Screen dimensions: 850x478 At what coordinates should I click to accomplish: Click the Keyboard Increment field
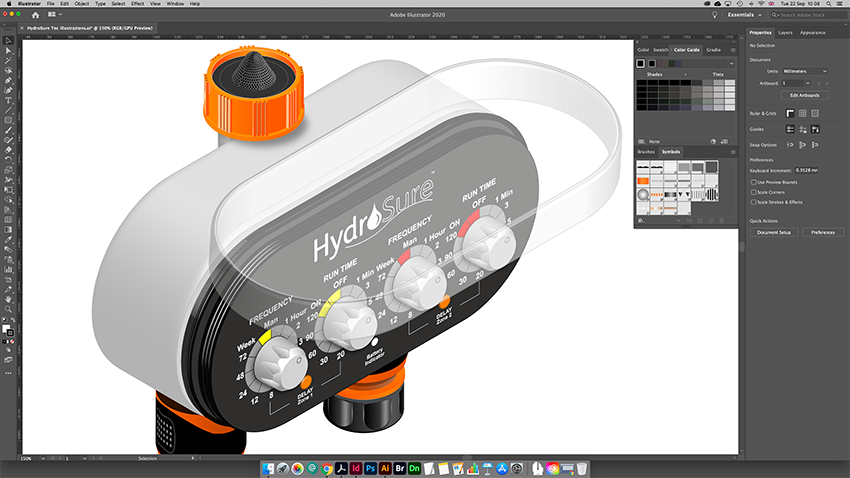807,170
